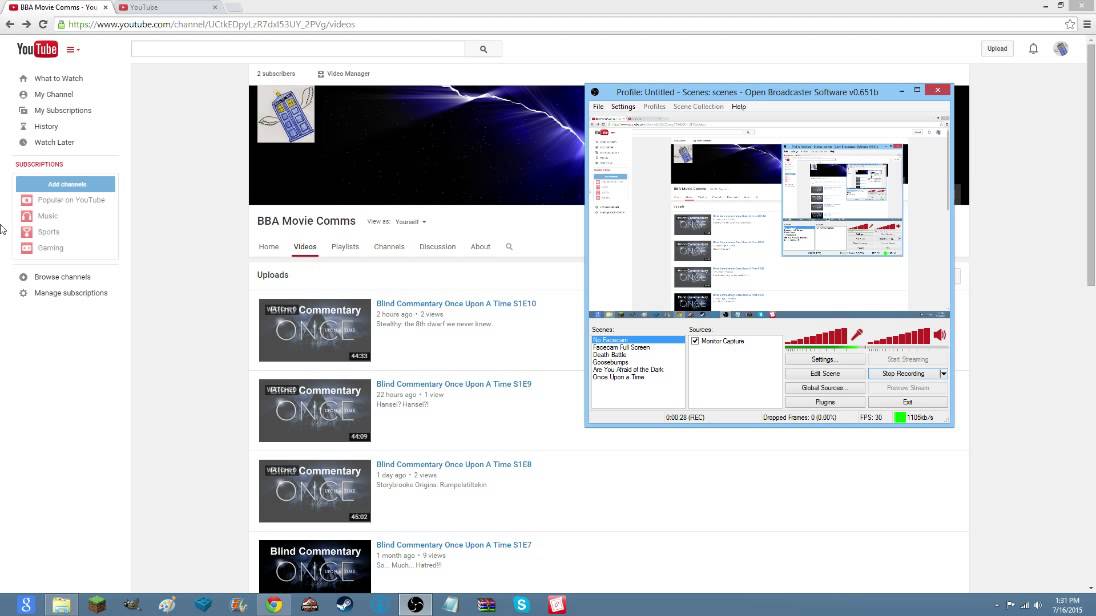The height and width of the screenshot is (616, 1096).
Task: Open the Help menu in OBS
Action: coord(739,107)
